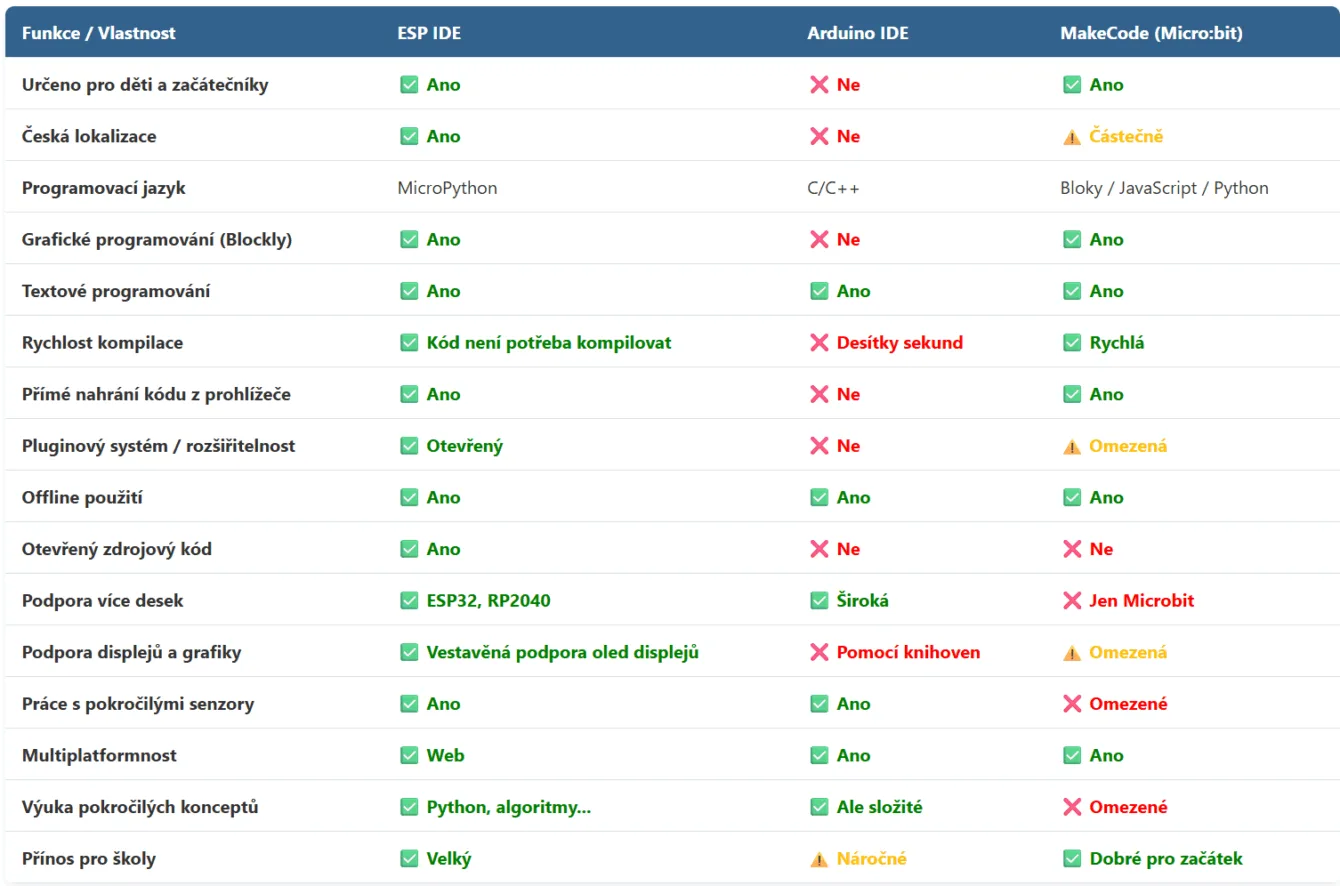The image size is (1340, 886).
Task: Click row label "Podpora více desek"
Action: coord(103,601)
